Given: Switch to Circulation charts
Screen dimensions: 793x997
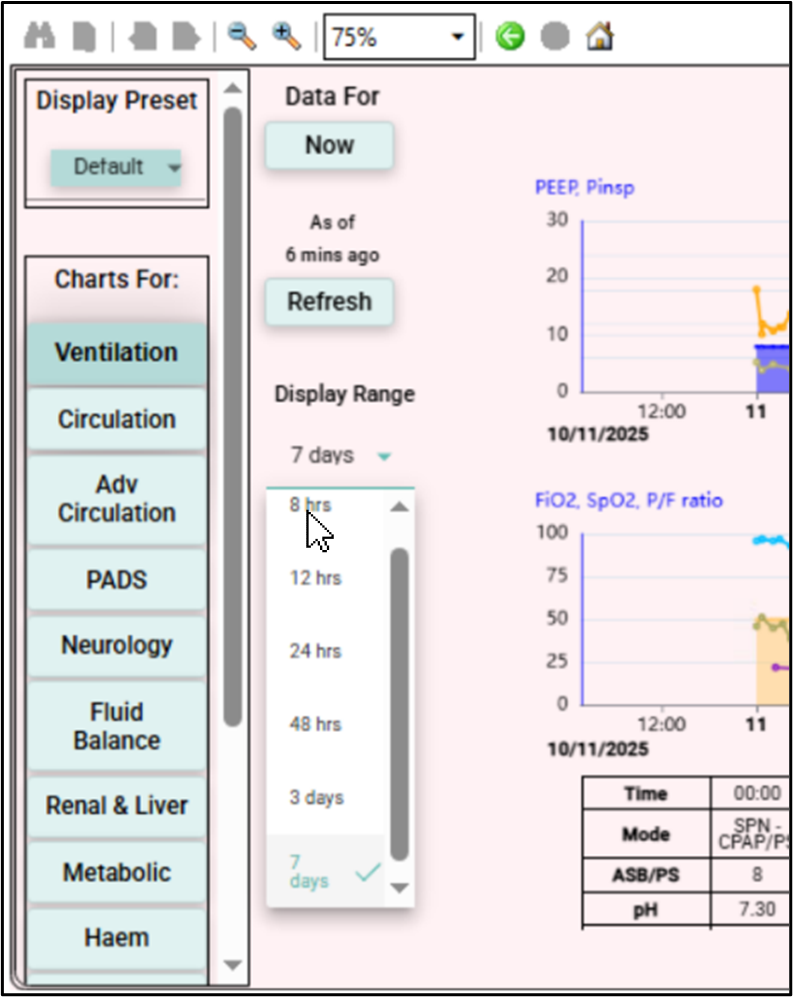Looking at the screenshot, I should (x=117, y=420).
